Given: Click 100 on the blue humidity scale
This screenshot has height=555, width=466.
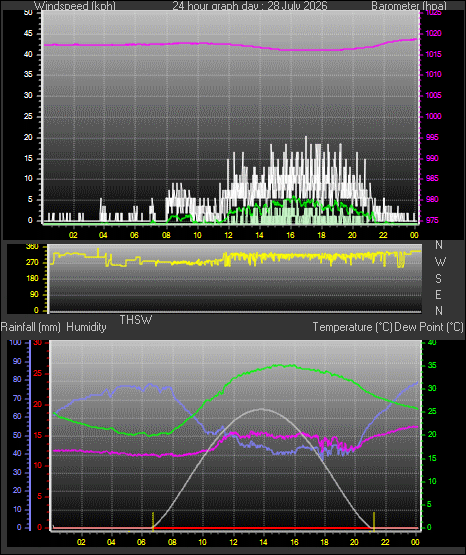Looking at the screenshot, I should [x=15, y=343].
